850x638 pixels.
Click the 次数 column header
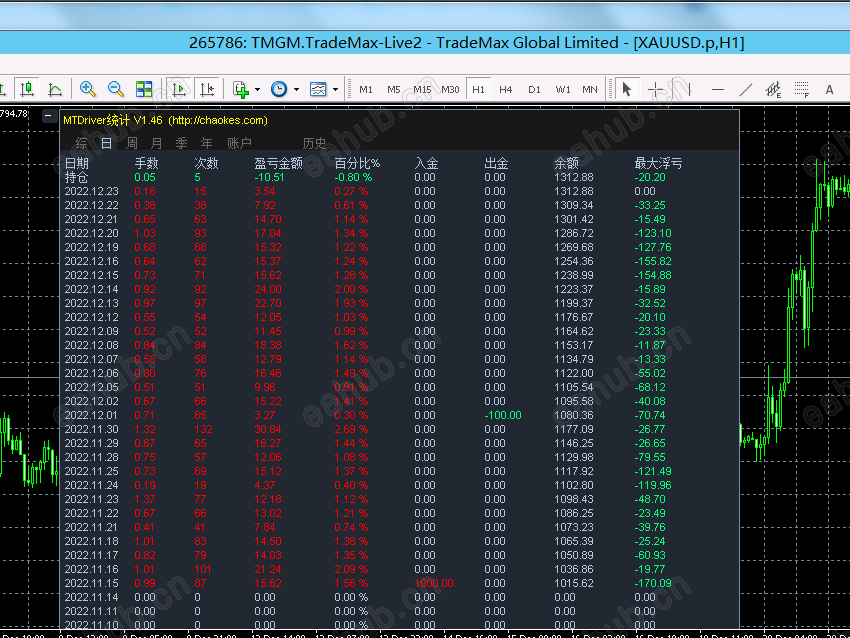207,163
